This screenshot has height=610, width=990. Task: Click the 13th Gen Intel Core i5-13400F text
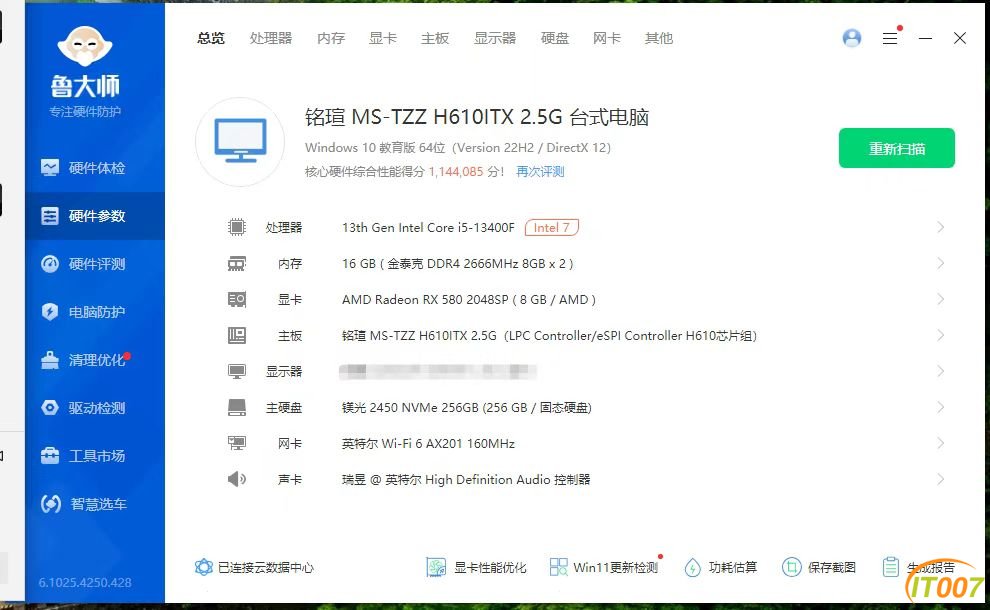tap(428, 227)
